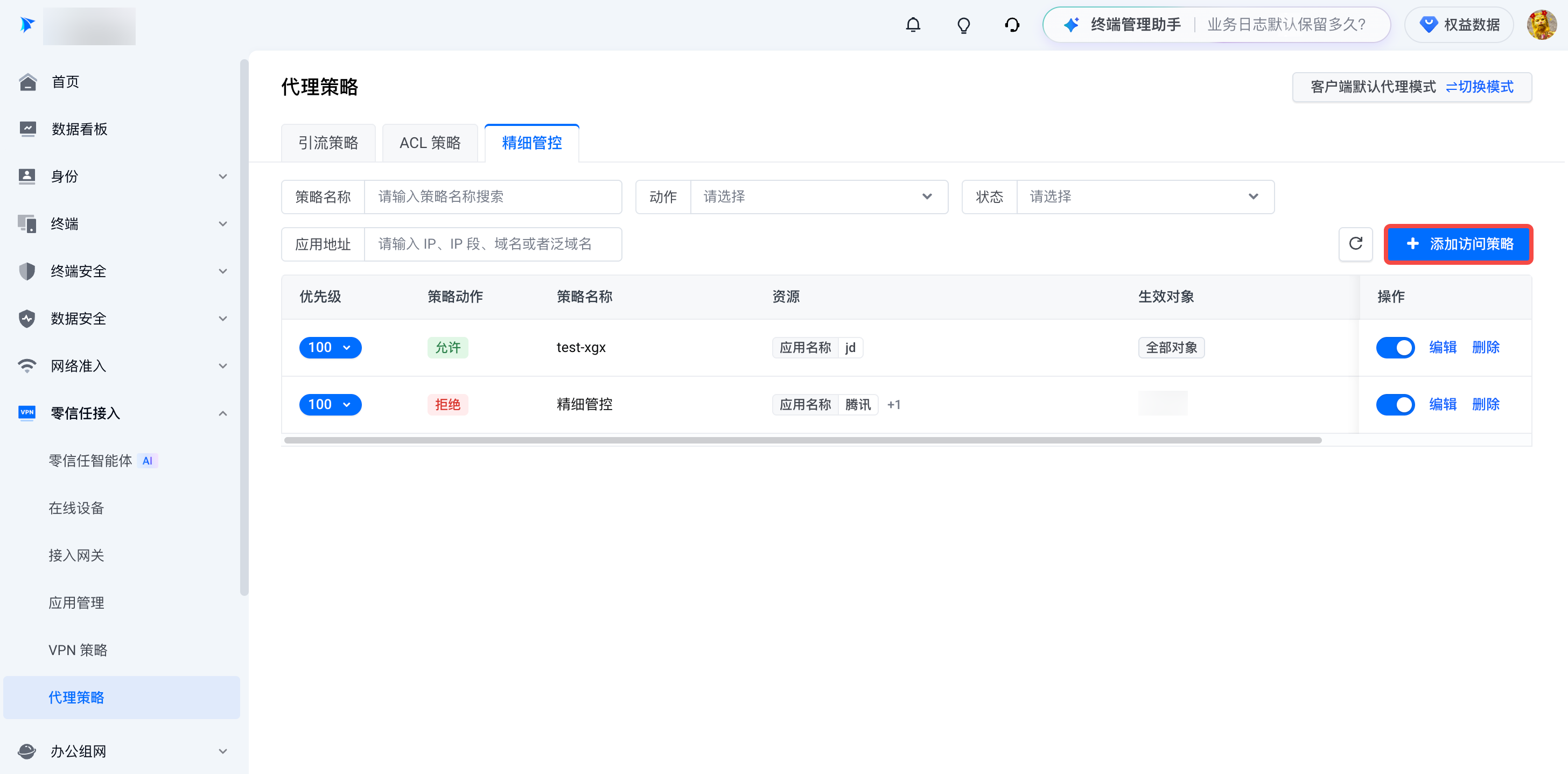Click the 零信任接入 VPN icon
The image size is (1568, 774).
point(27,413)
